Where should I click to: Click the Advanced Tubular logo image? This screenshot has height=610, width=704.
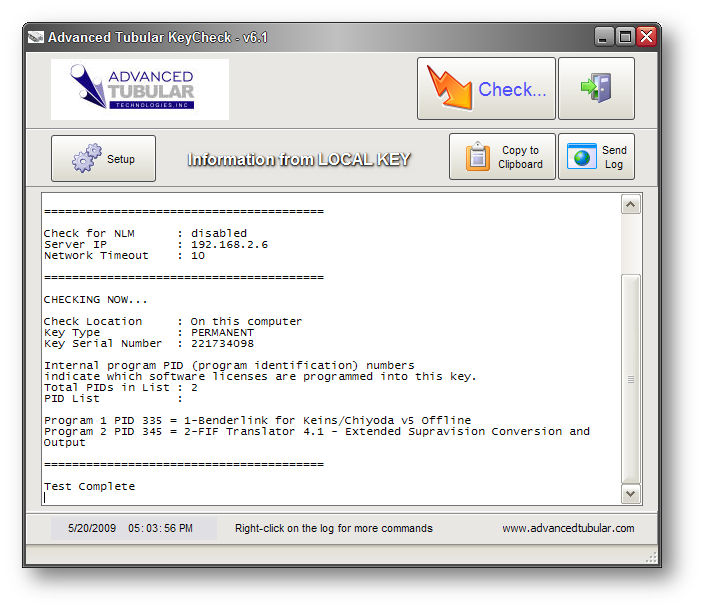click(140, 89)
